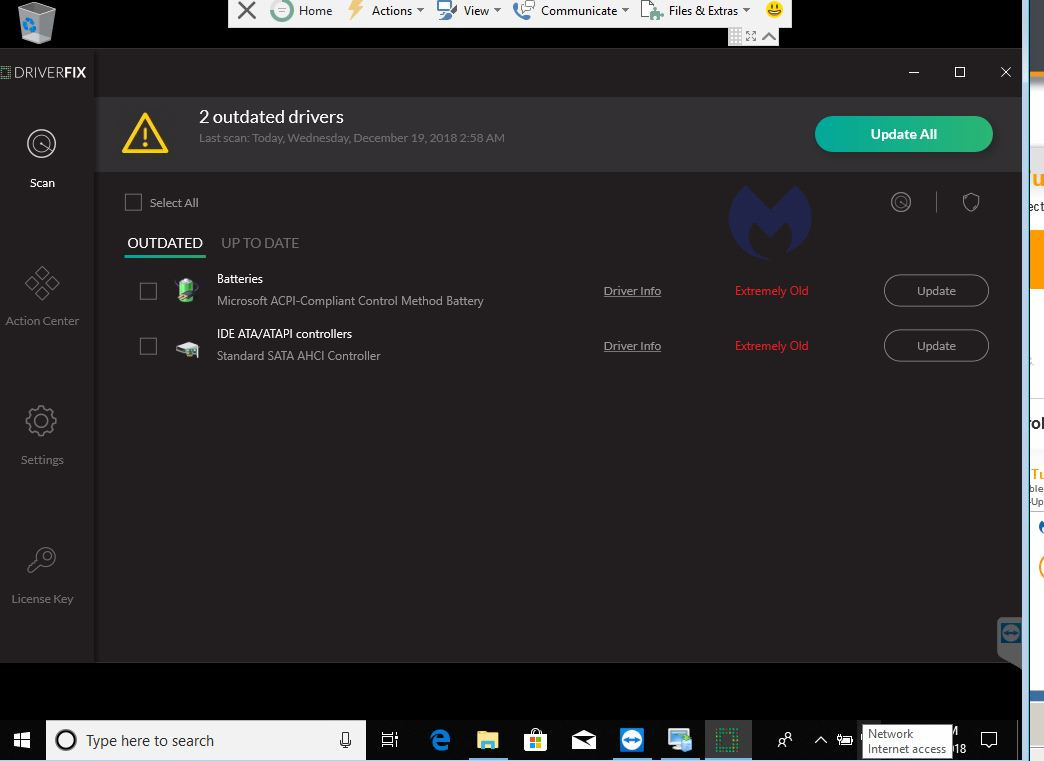Click the Update All button
The image size is (1044, 761).
(x=904, y=134)
